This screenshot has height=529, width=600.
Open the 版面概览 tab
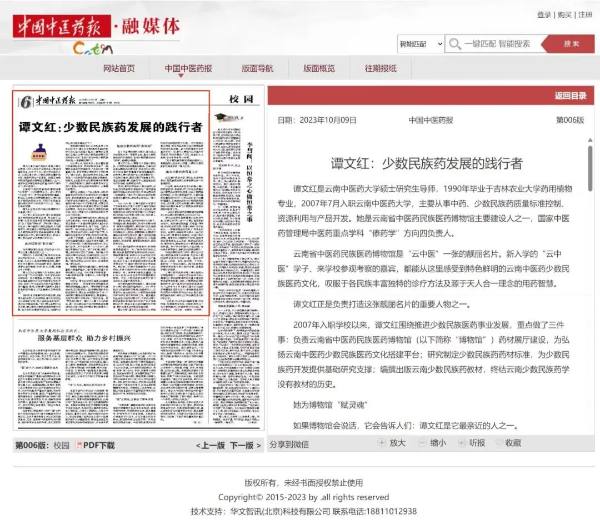[319, 68]
